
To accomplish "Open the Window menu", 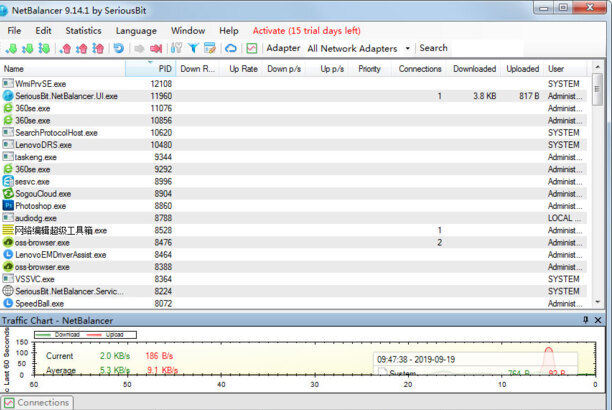I will coord(188,30).
